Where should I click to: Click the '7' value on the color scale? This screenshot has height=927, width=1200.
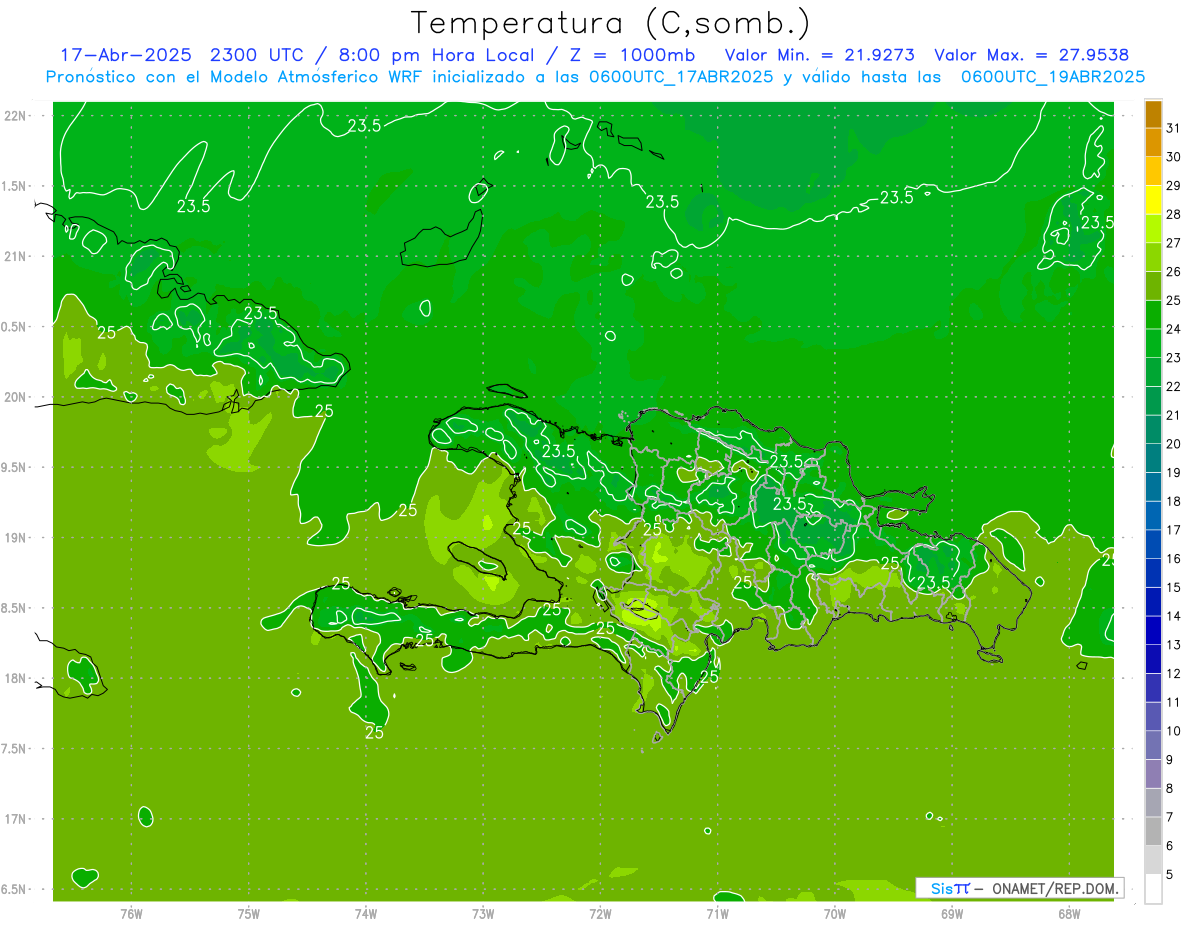click(1169, 817)
